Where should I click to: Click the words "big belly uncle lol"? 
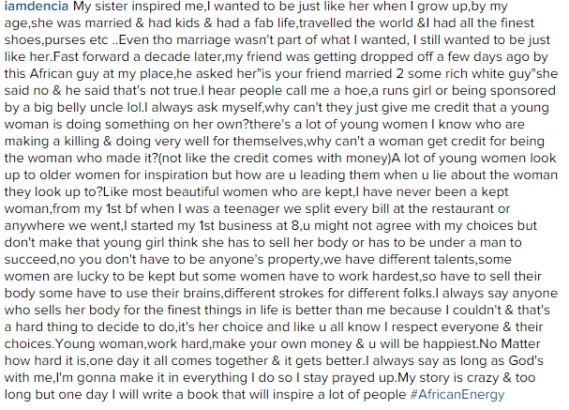(82, 107)
